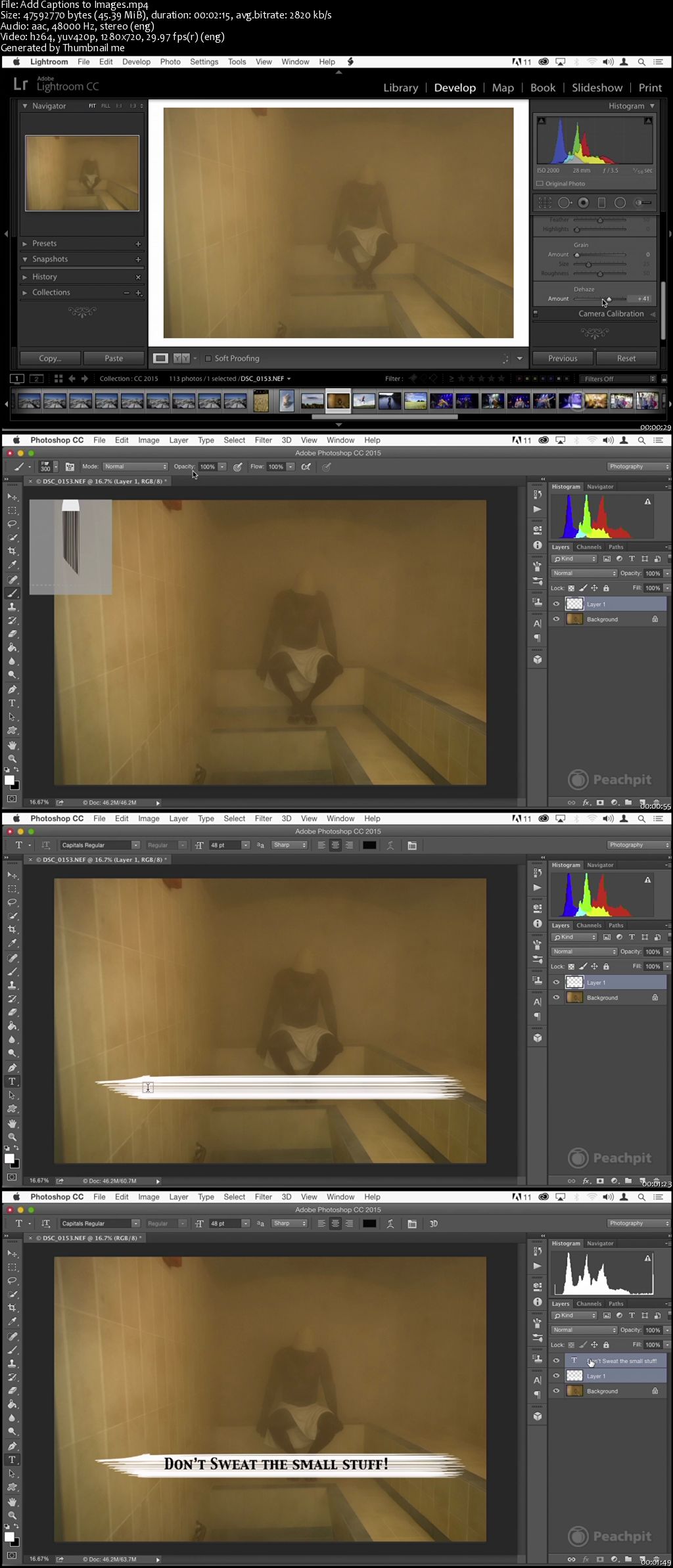Viewport: 673px width, 1568px height.
Task: Select the Brush tool in 00:00:55 frame
Action: coord(12,593)
